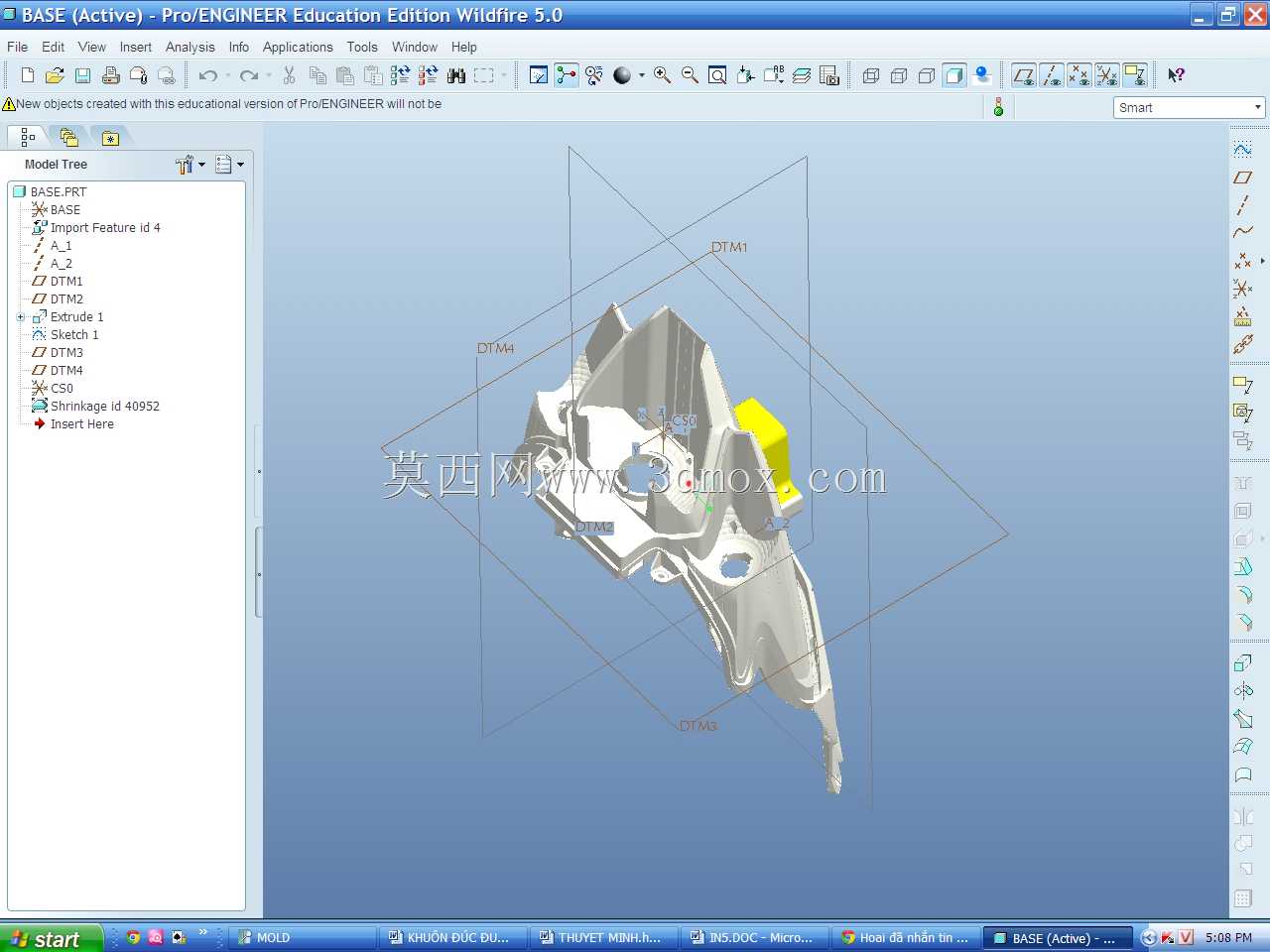Switch display to Hidden Line mode
Viewport: 1270px width, 952px height.
coord(899,75)
